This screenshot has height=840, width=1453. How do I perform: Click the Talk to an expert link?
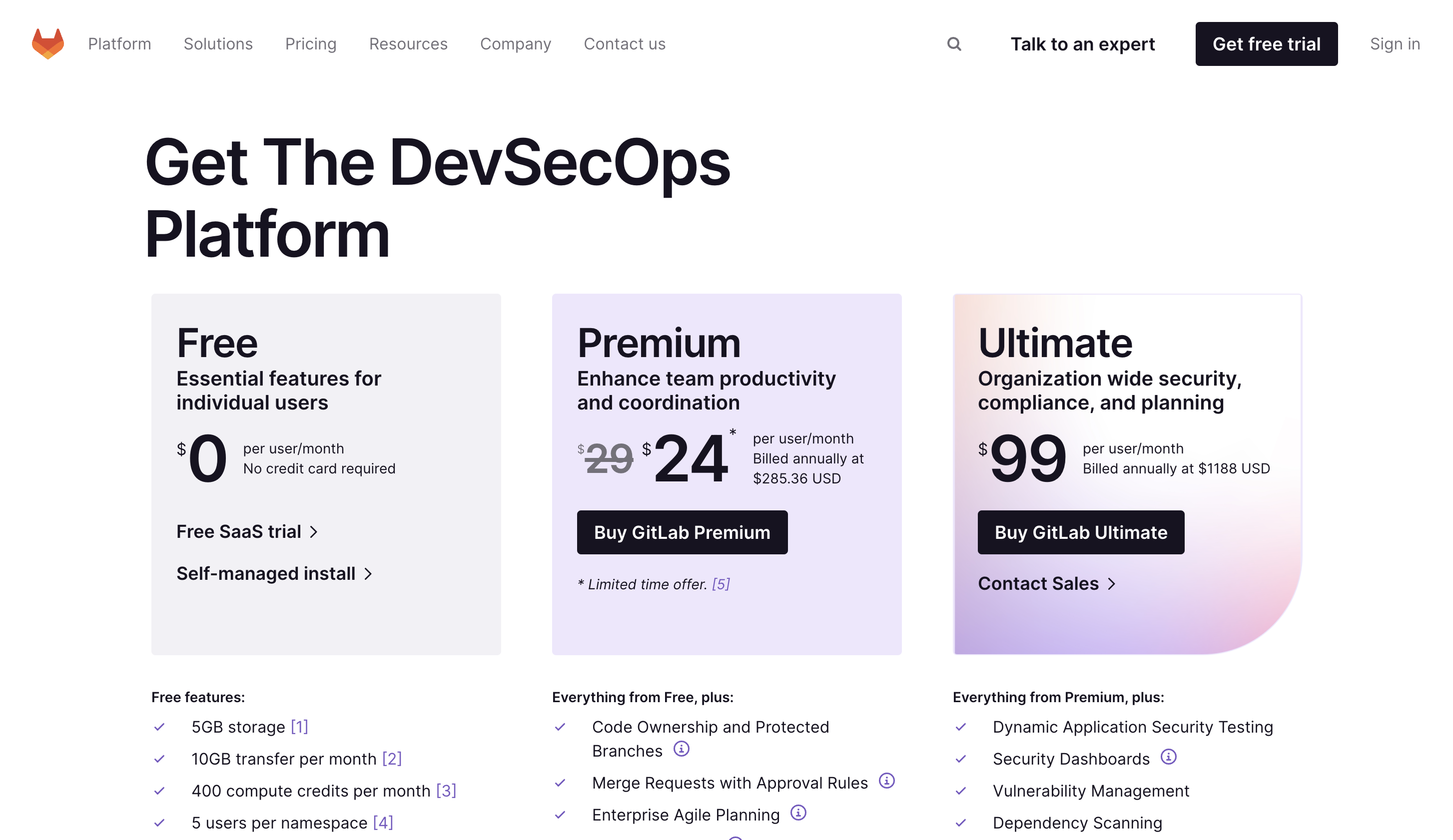(1082, 43)
